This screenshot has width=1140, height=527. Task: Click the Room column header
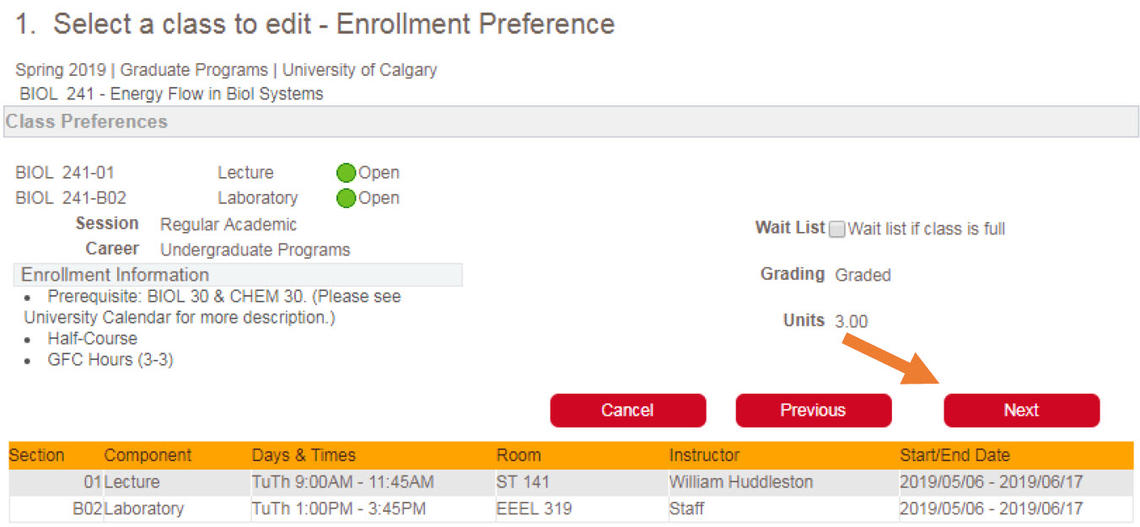tap(518, 456)
